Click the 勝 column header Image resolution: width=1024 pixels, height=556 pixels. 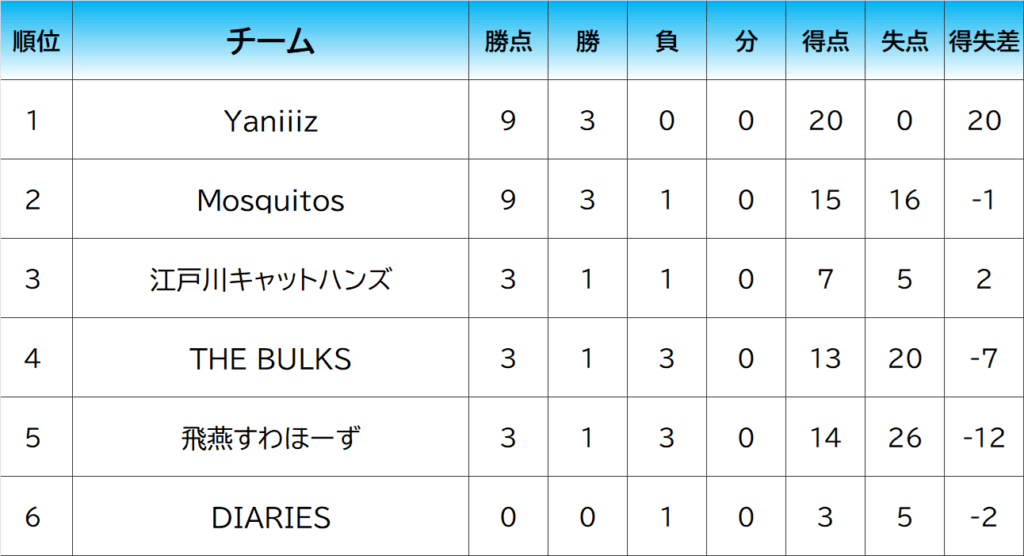[587, 41]
